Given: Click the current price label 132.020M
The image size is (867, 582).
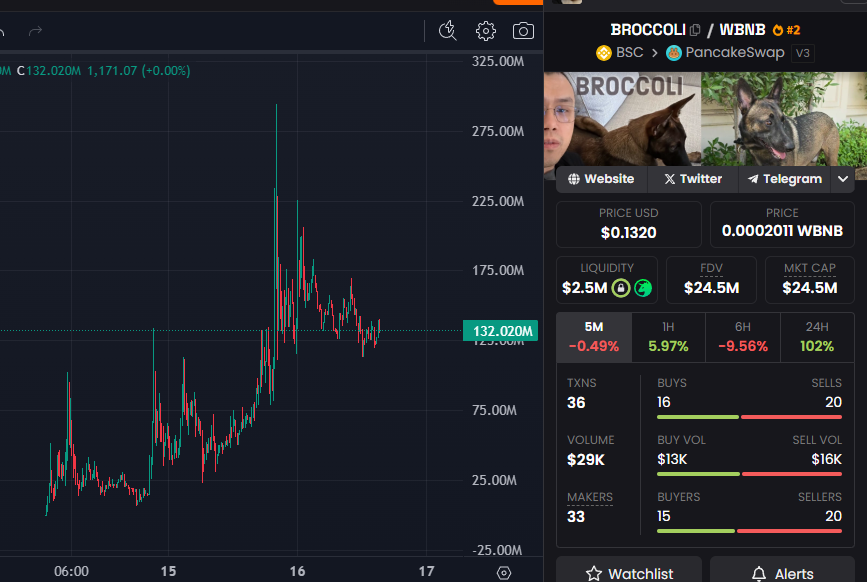Looking at the screenshot, I should tap(500, 331).
